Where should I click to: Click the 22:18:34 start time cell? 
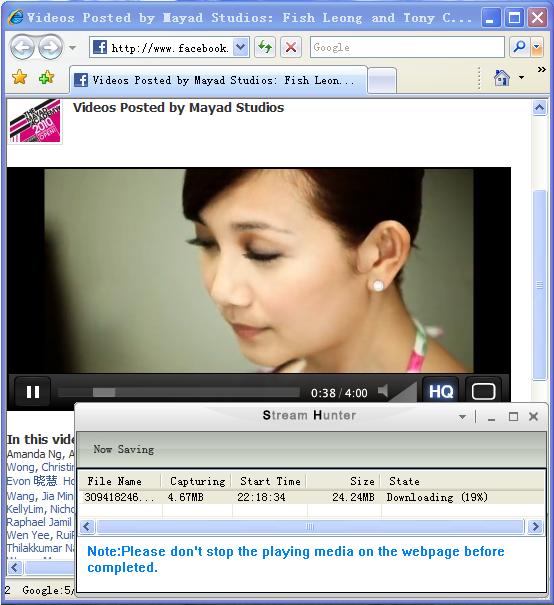[261, 497]
